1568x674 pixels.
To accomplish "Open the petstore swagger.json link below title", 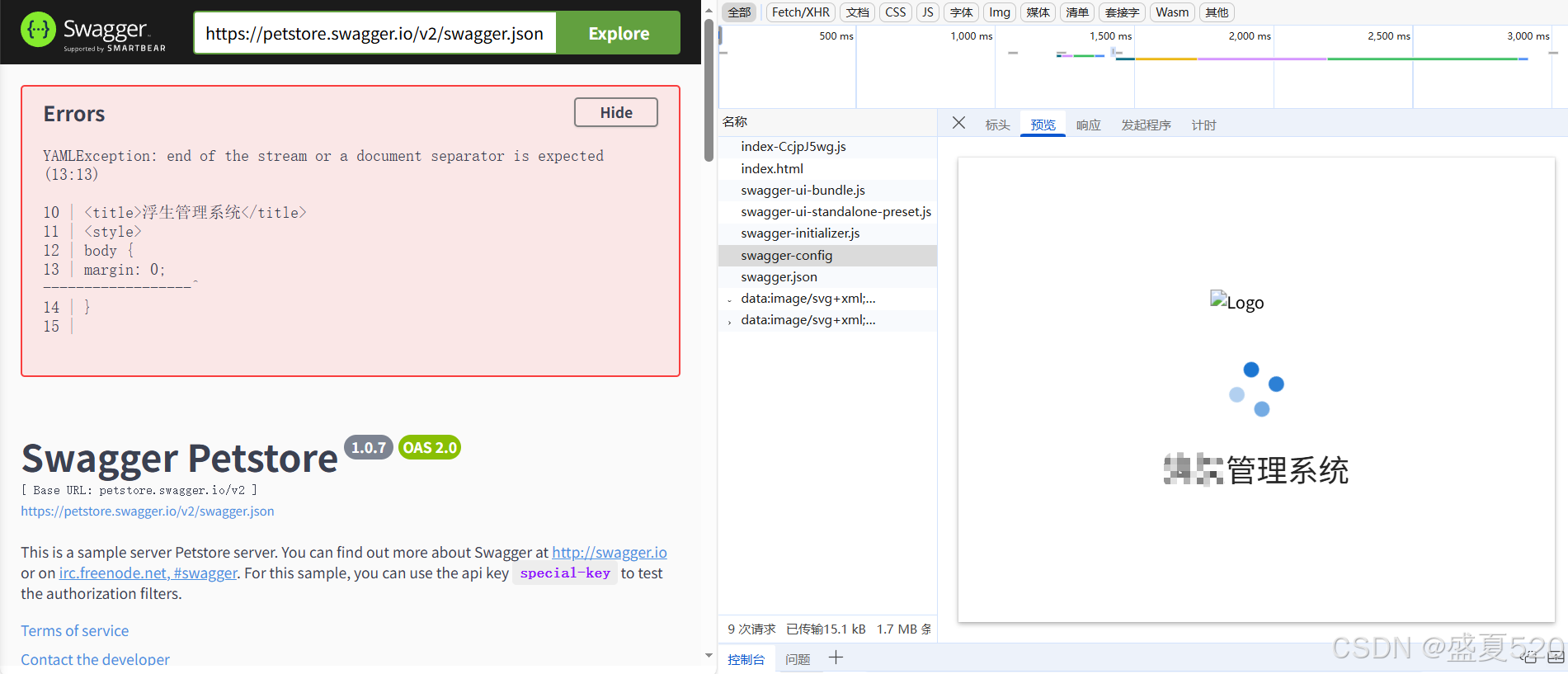I will click(148, 511).
